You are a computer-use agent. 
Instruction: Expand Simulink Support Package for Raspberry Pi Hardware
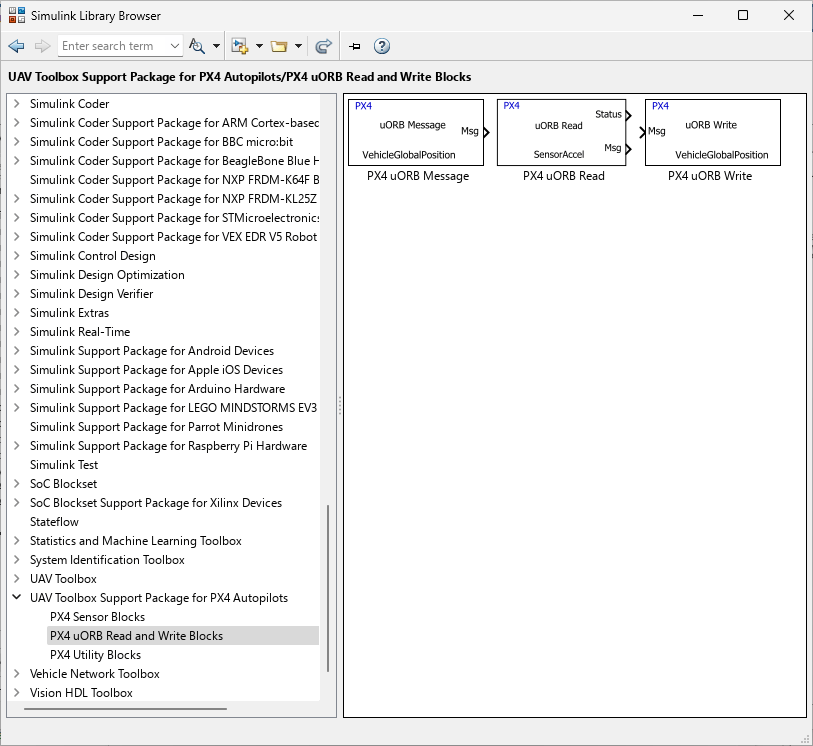[17, 446]
